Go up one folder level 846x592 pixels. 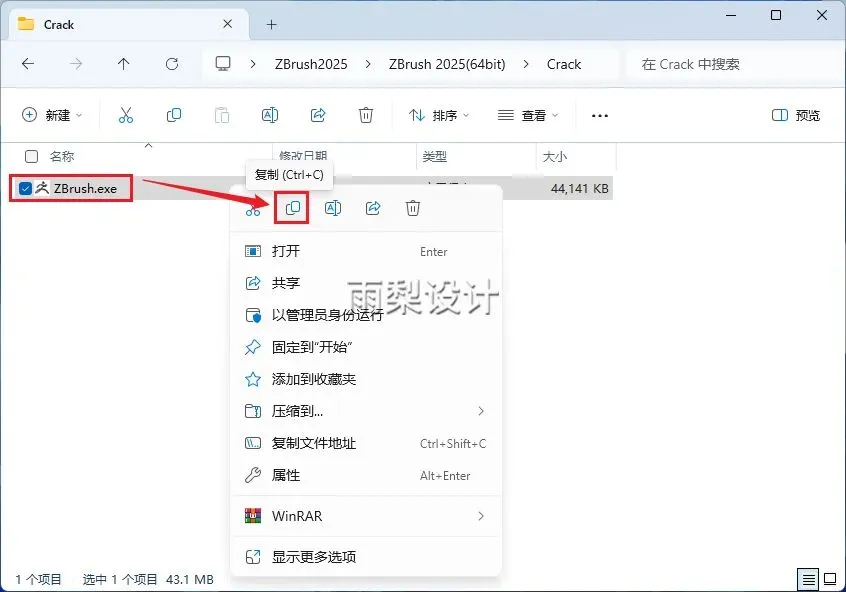point(124,64)
